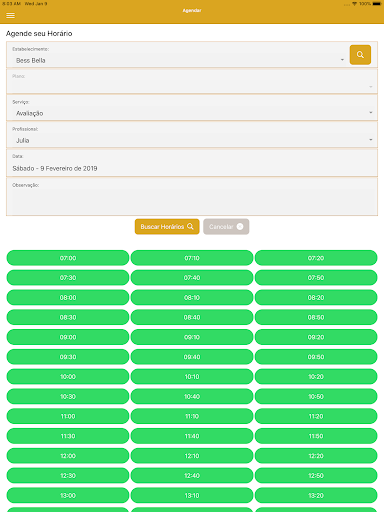Choose the 12:30 appointment time
Screen dimensions: 384x512
68,476
